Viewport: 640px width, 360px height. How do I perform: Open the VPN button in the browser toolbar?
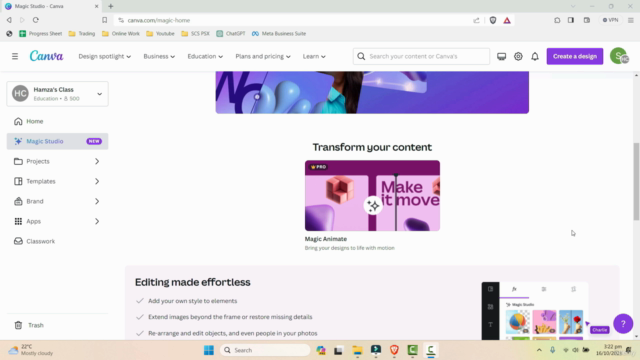[x=611, y=20]
